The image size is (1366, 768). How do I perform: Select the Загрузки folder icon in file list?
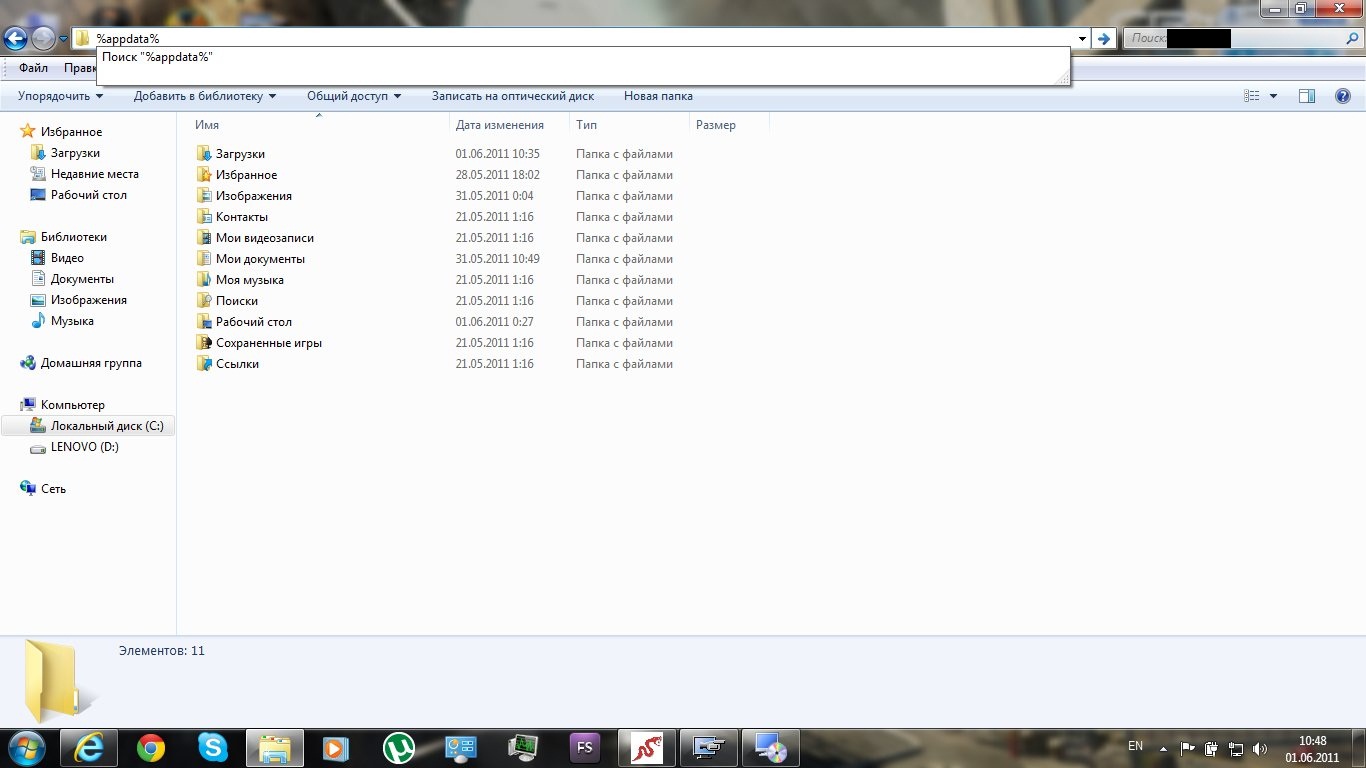point(204,154)
